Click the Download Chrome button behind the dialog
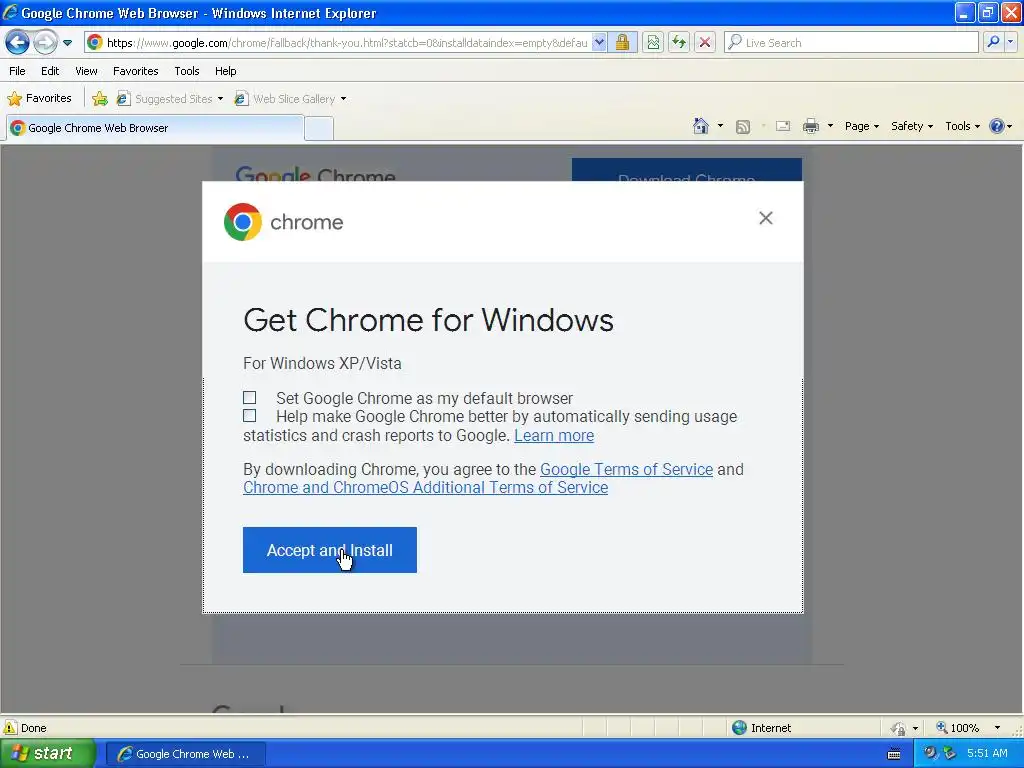The image size is (1024, 768). click(687, 170)
